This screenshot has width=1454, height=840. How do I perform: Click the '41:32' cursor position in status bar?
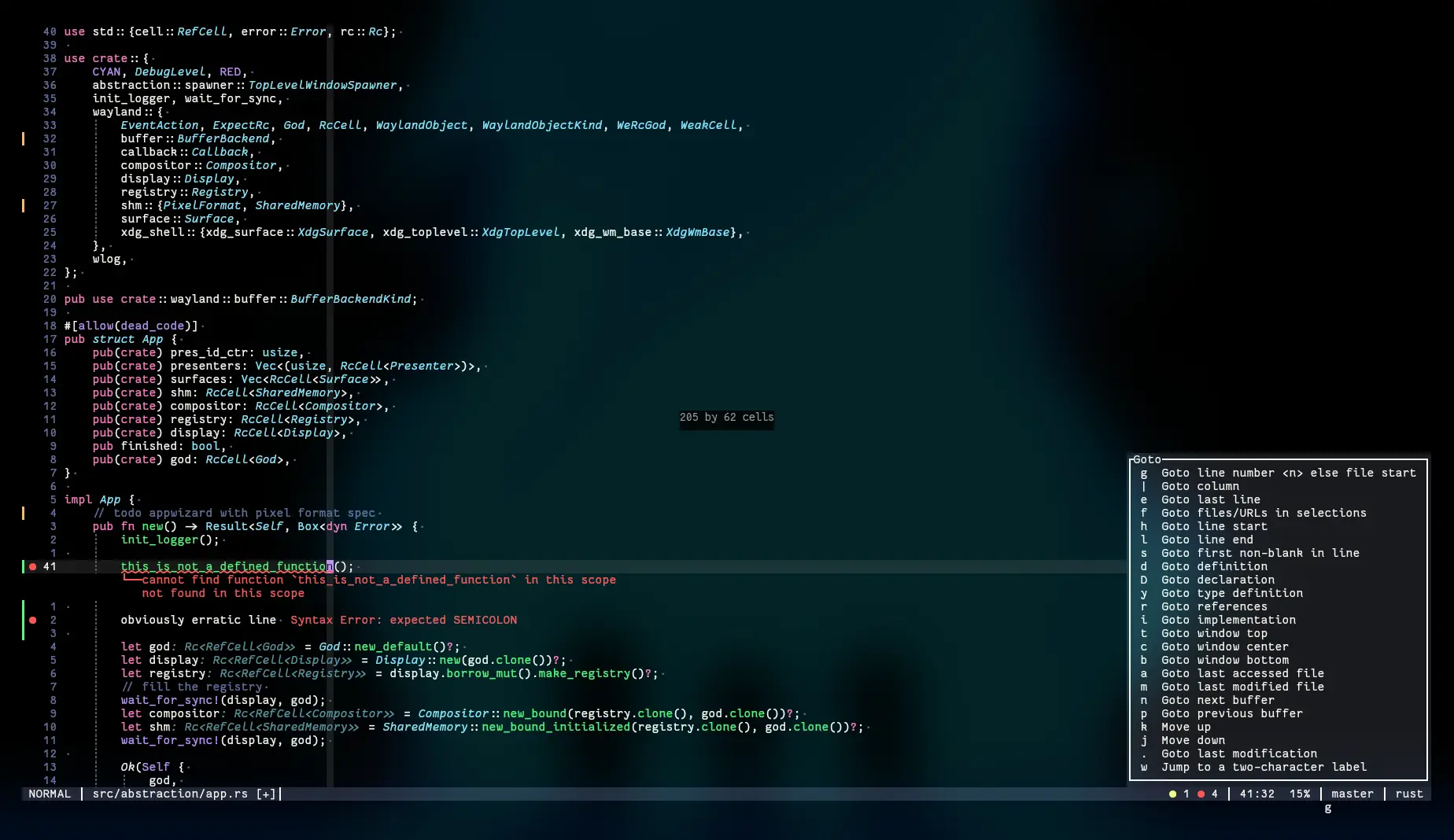[1257, 794]
